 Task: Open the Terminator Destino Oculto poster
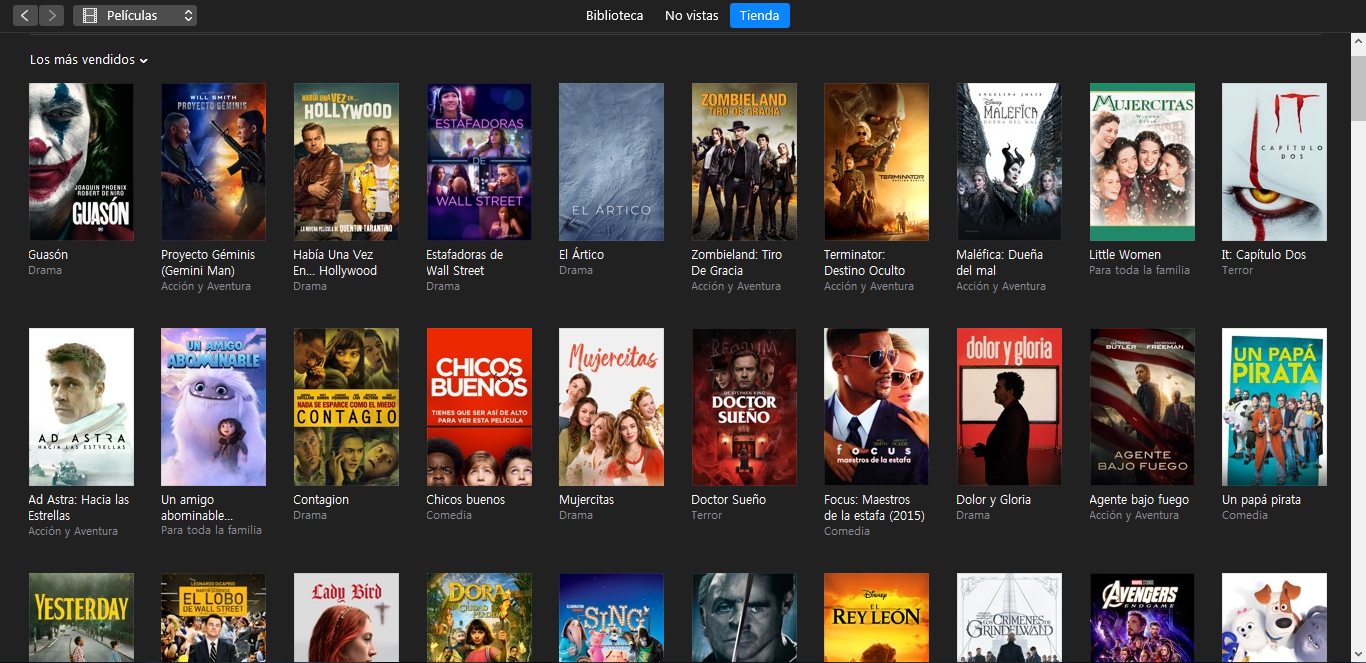tap(876, 162)
